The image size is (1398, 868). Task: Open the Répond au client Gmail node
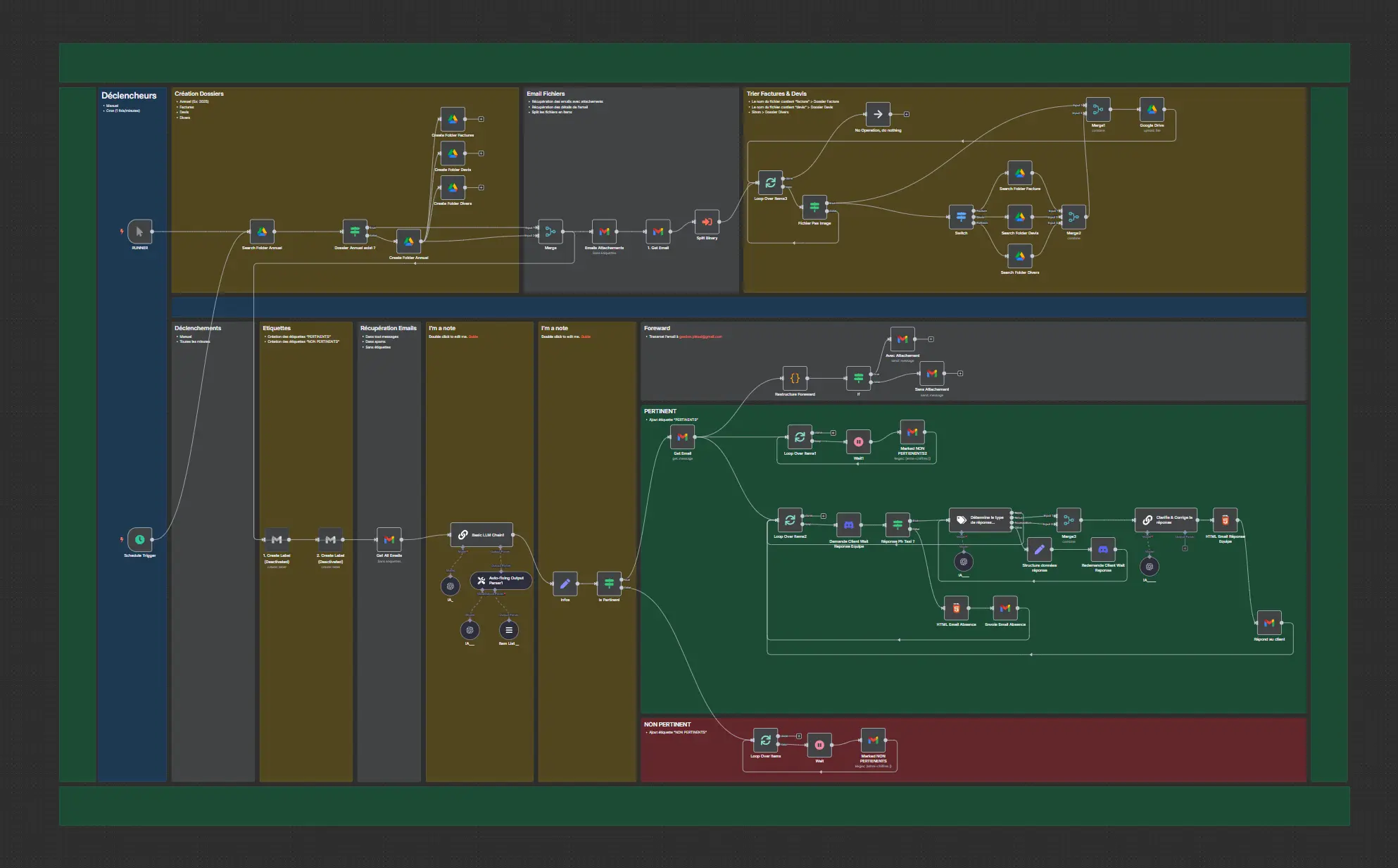pos(1269,623)
